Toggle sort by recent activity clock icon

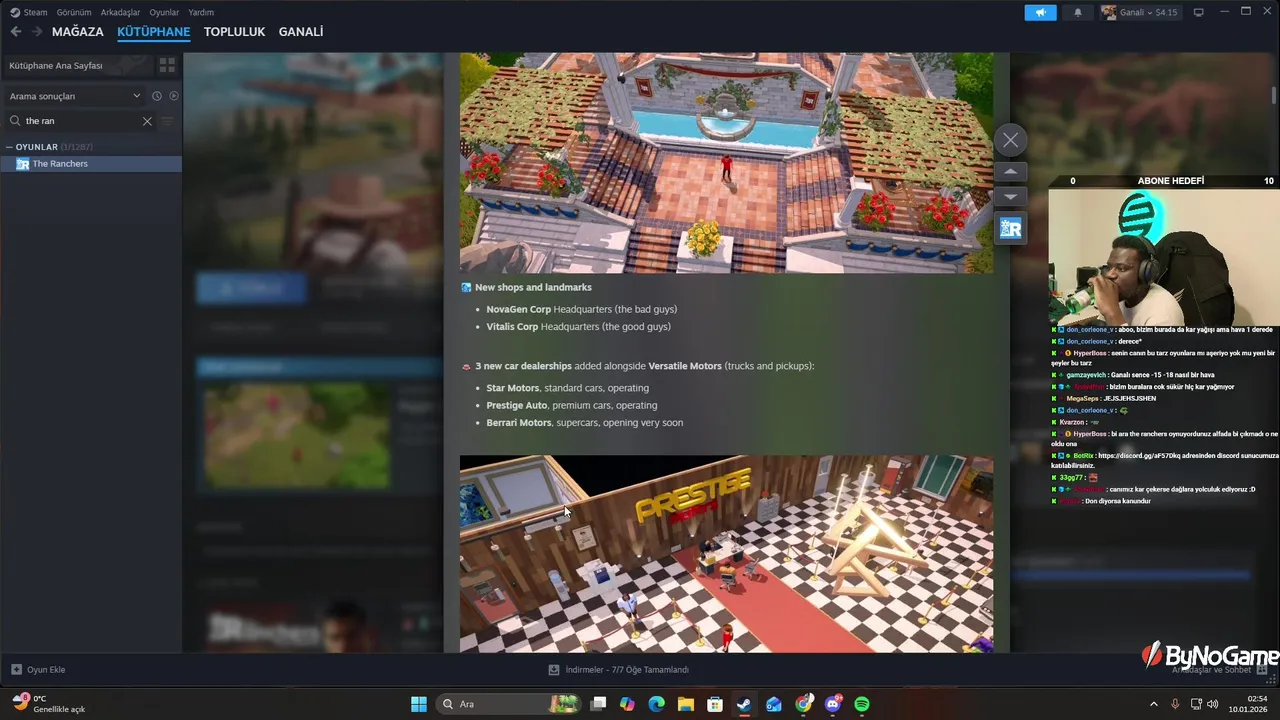157,96
